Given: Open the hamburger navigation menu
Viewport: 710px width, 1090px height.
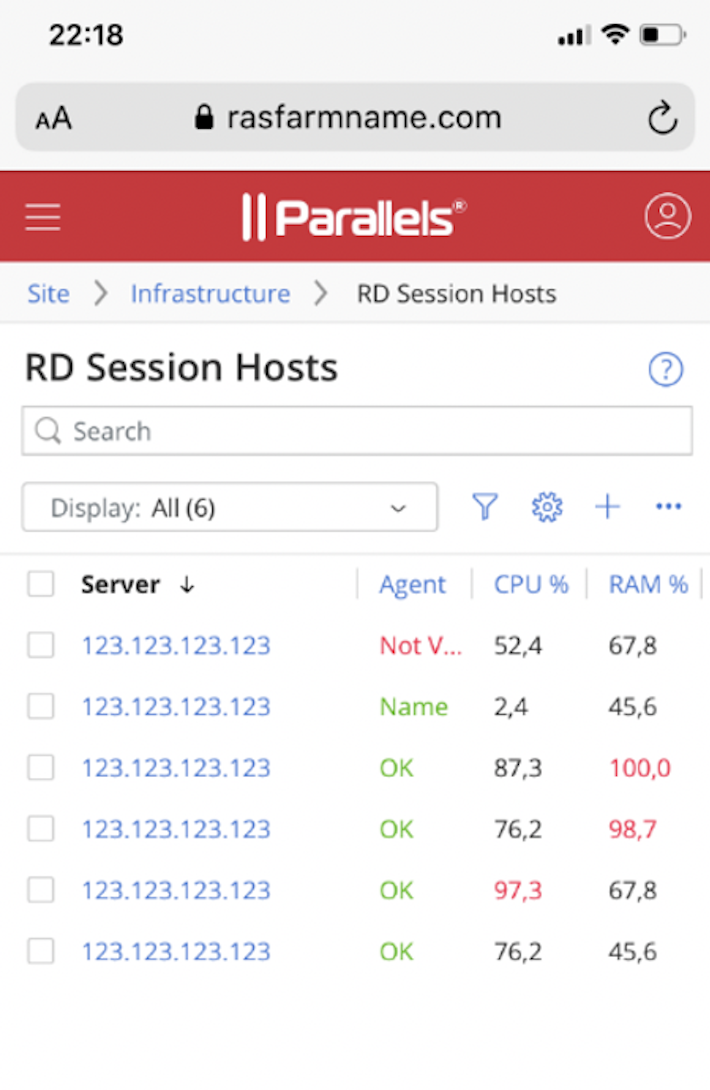Looking at the screenshot, I should 43,216.
